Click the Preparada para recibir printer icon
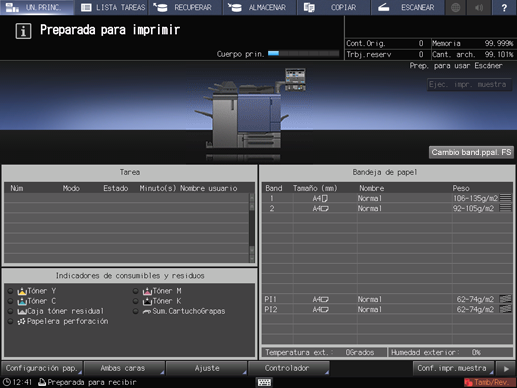Screen dimensions: 517x388 click(x=42, y=382)
